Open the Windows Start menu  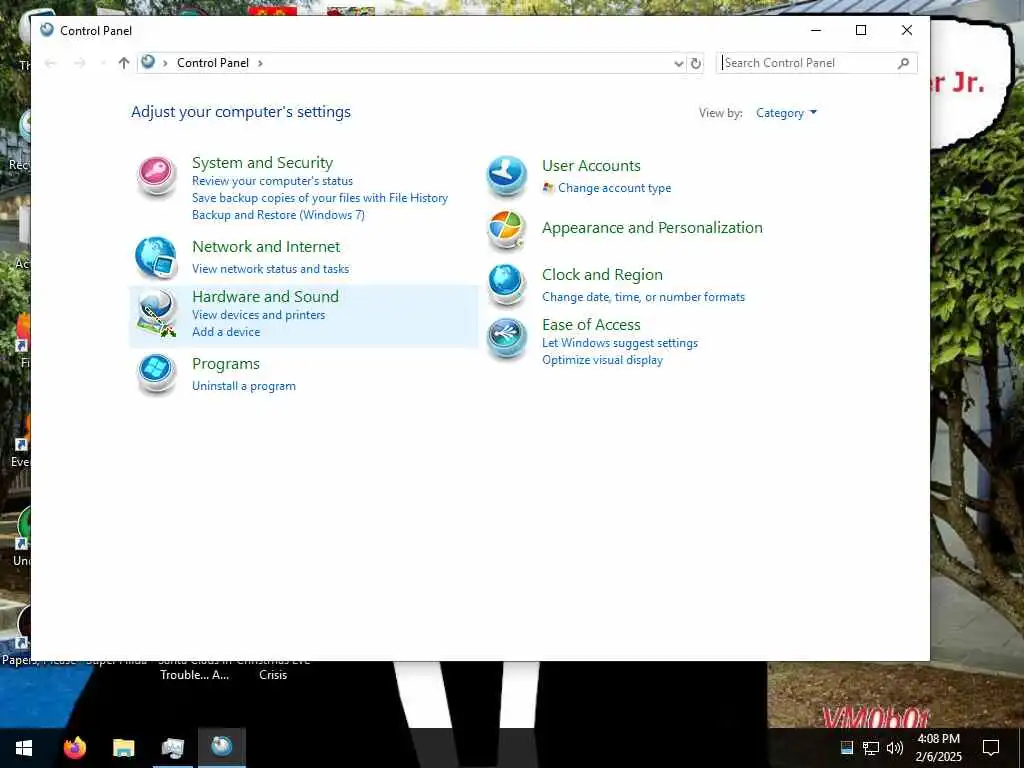(x=24, y=748)
